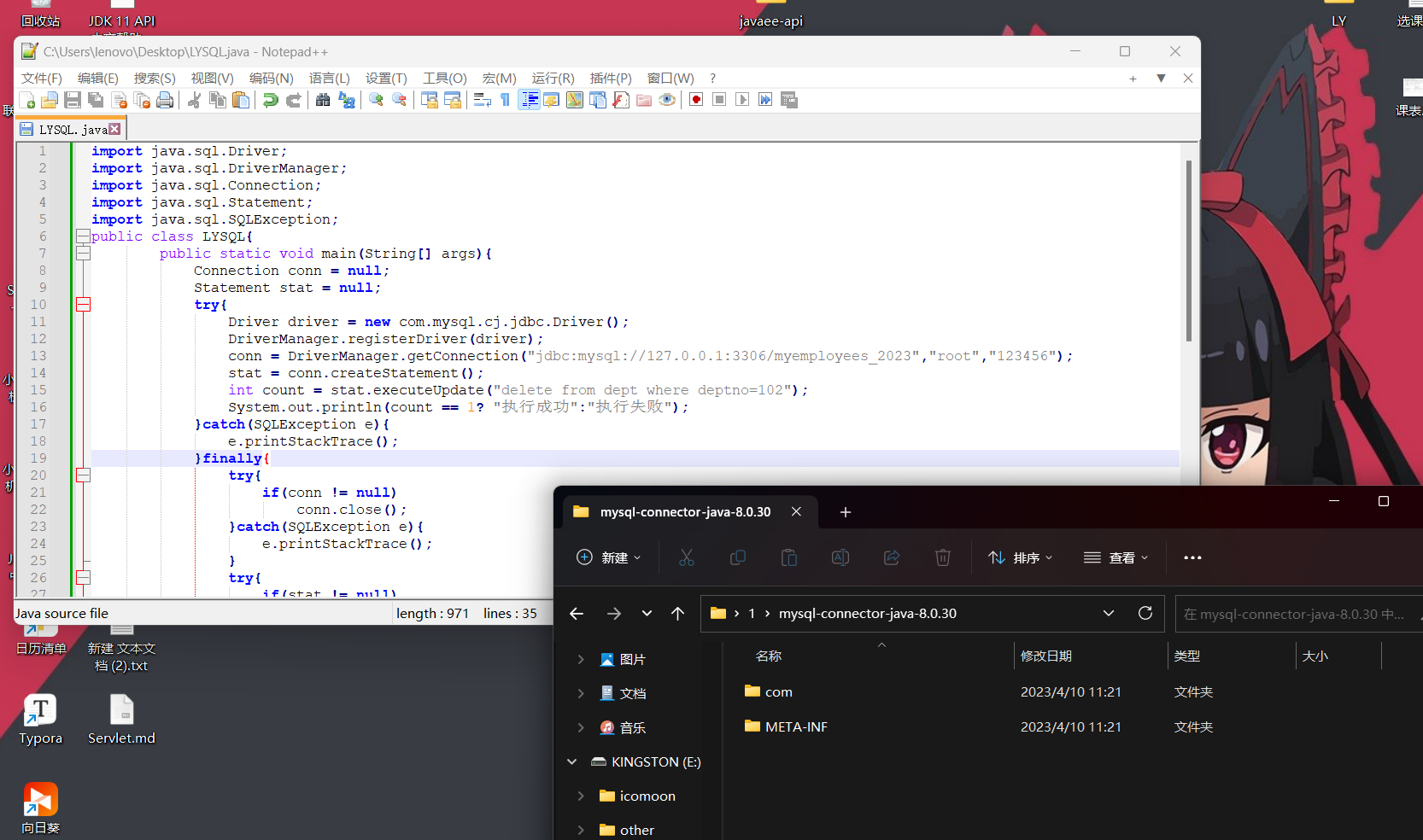Click the Explorer search input field

[x=1298, y=614]
